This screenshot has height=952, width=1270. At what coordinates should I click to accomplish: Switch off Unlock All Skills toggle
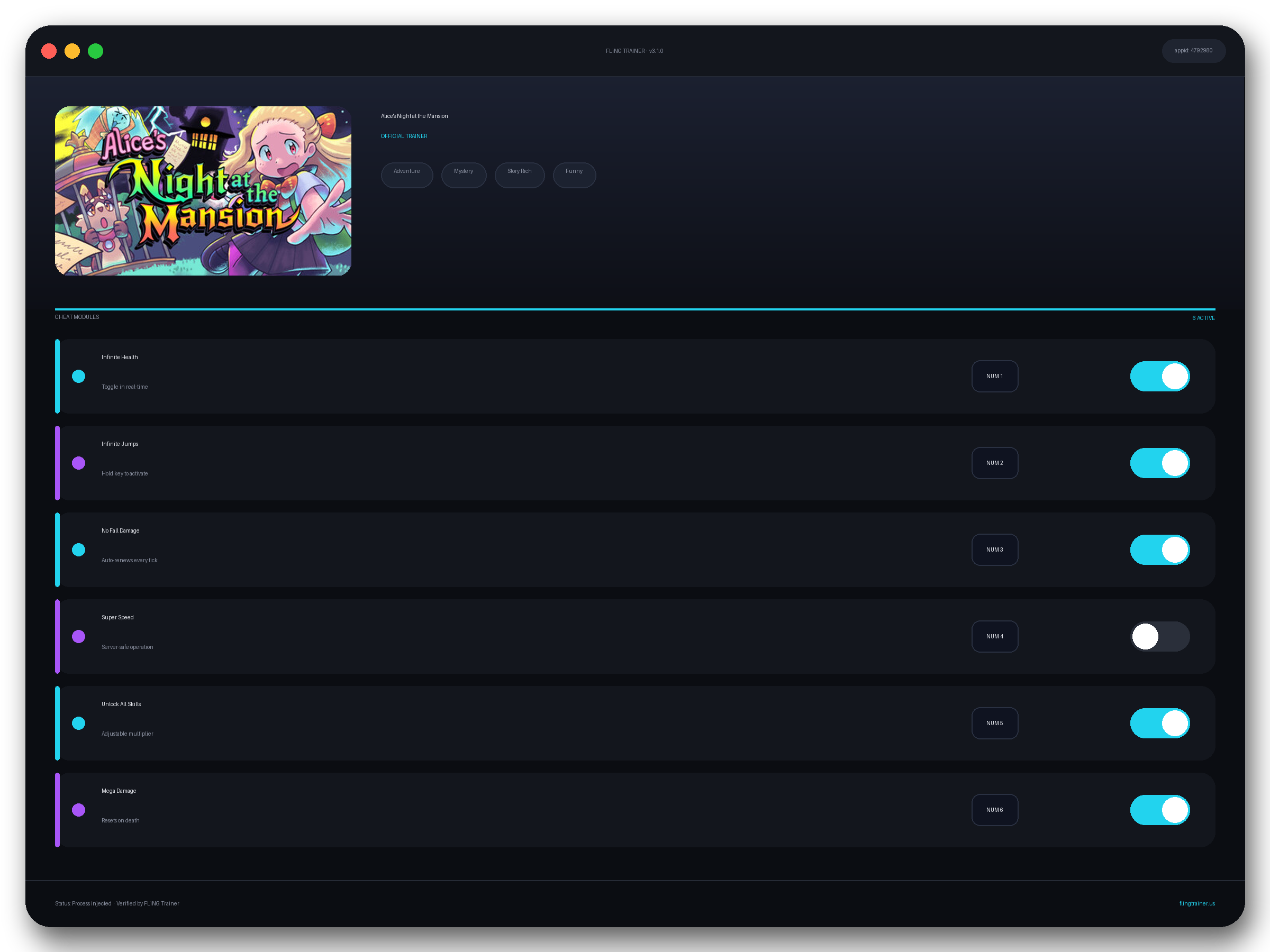coord(1160,723)
